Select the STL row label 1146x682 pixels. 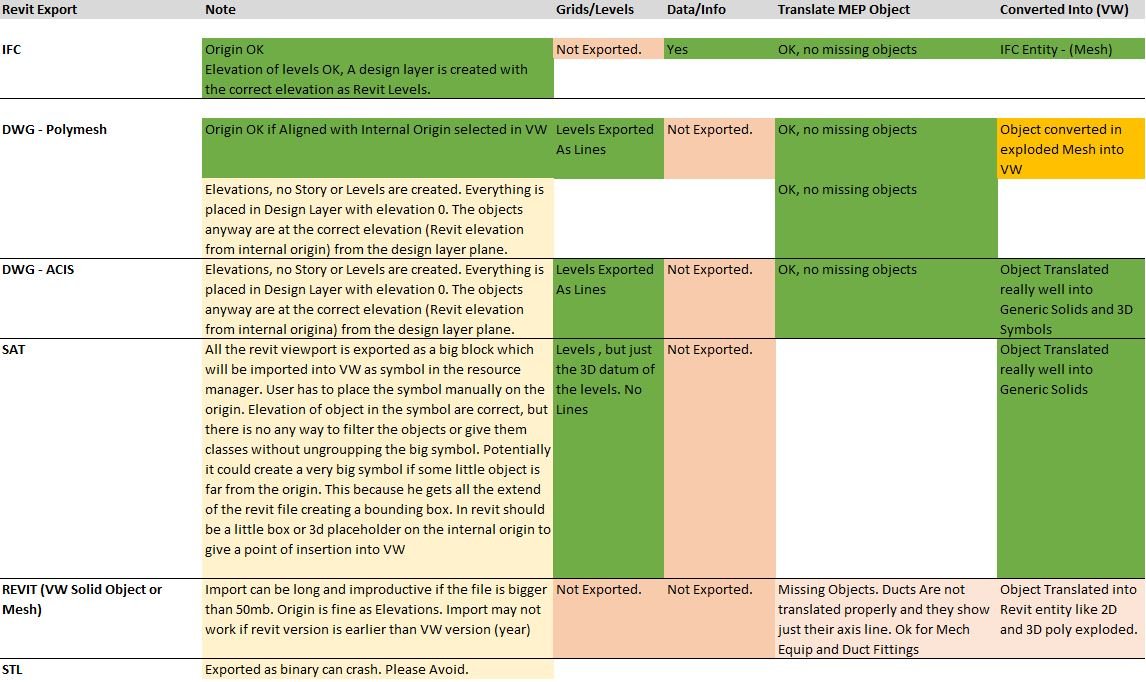13,669
